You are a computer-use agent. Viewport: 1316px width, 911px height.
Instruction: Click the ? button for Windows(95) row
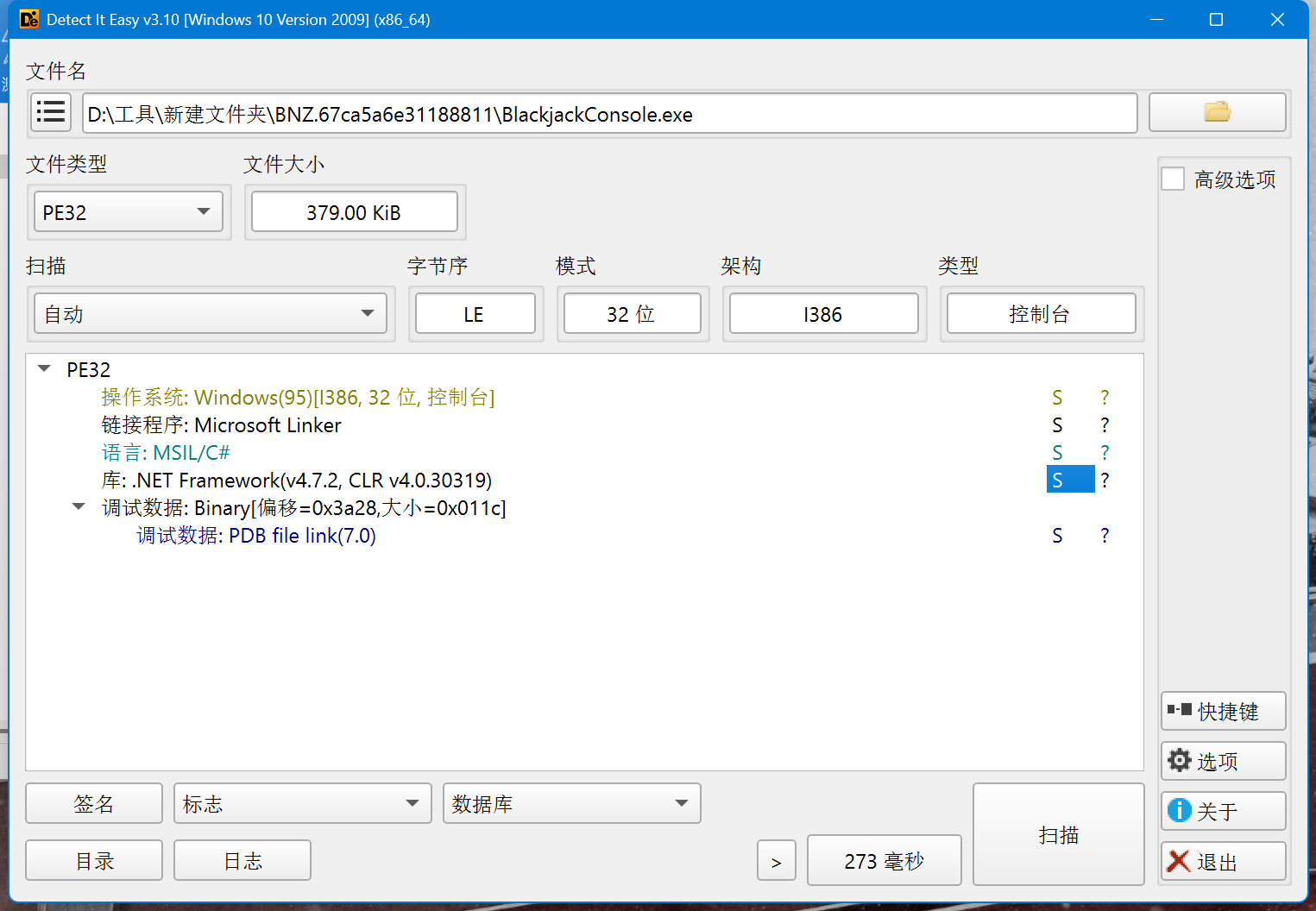click(1105, 398)
